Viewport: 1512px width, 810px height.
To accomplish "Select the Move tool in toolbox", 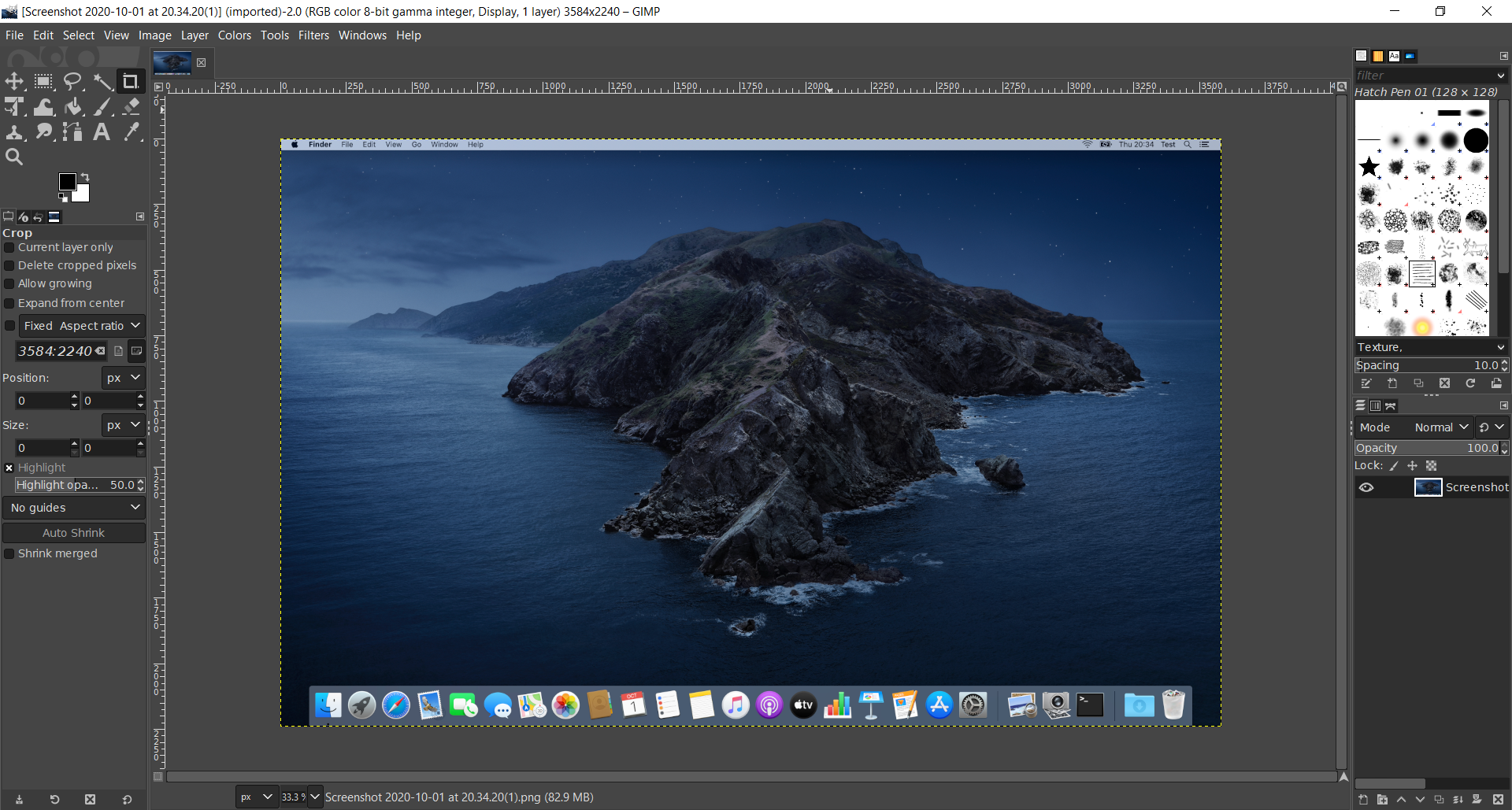I will (14, 81).
